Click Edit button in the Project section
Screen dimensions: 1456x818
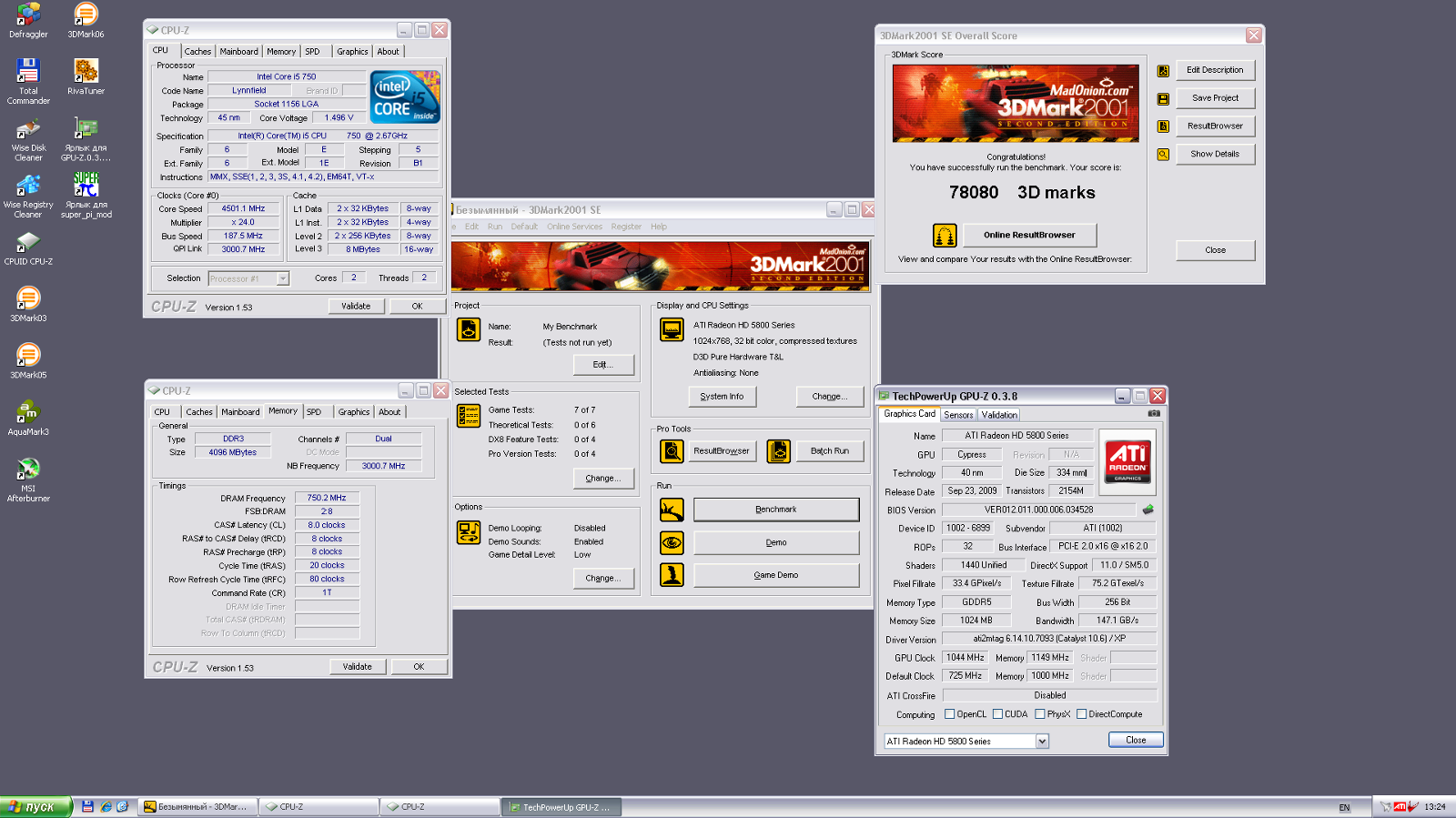pyautogui.click(x=603, y=365)
